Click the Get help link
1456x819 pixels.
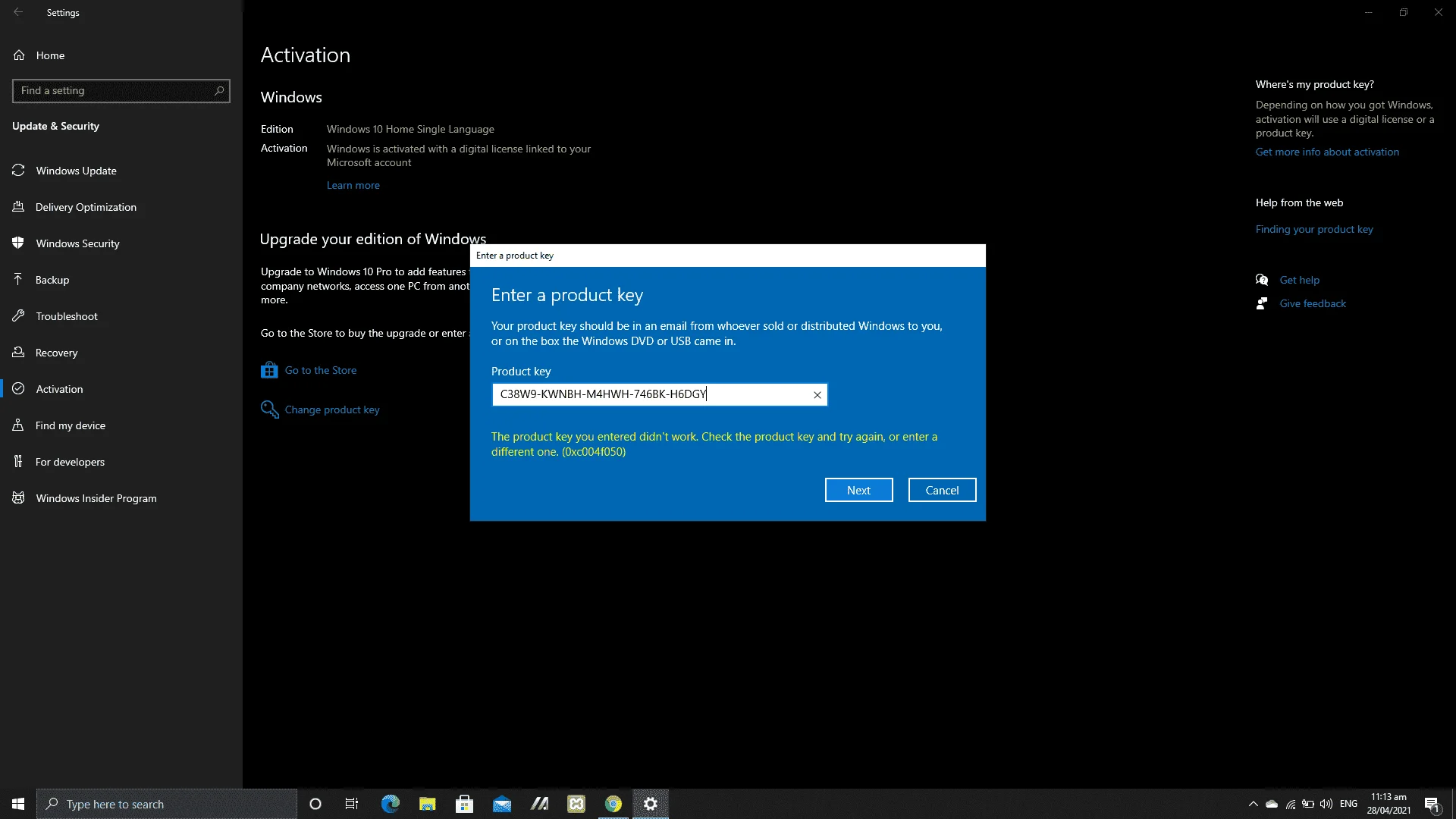[x=1299, y=280]
